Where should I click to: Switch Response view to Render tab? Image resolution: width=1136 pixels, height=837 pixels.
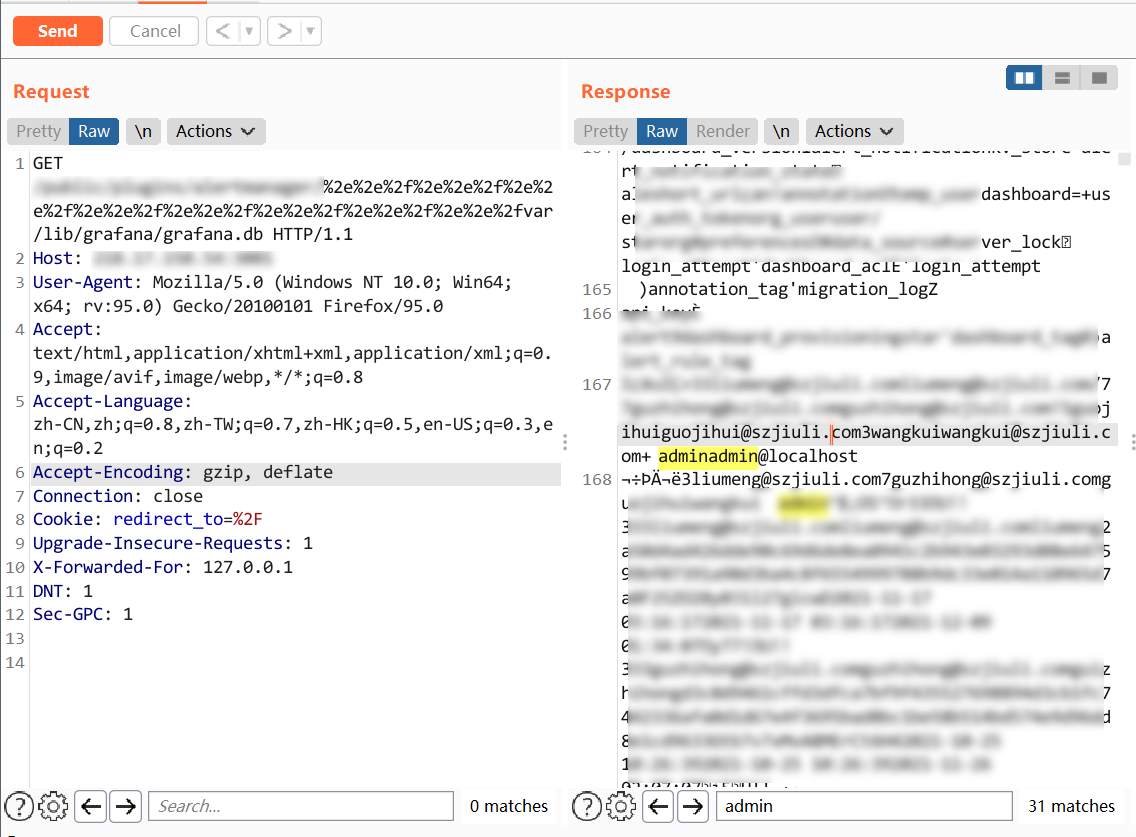point(722,131)
